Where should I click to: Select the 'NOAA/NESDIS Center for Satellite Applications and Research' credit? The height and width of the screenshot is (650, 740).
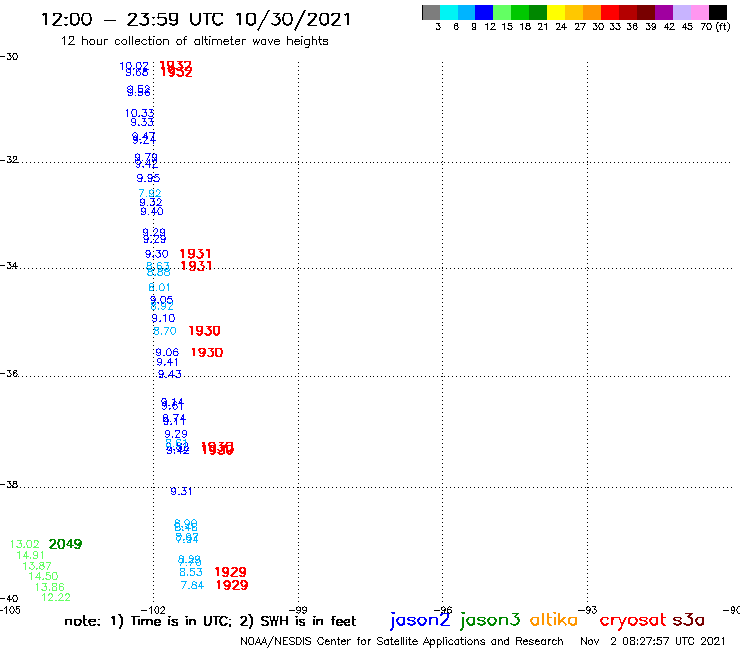click(402, 642)
